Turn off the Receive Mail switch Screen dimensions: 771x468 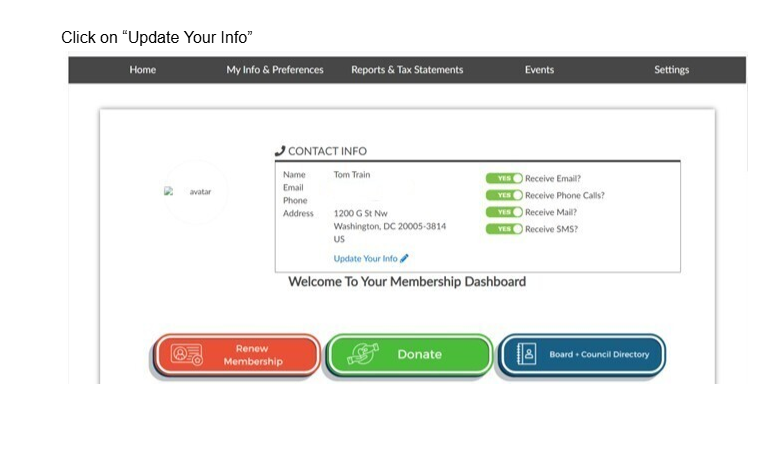[x=504, y=212]
